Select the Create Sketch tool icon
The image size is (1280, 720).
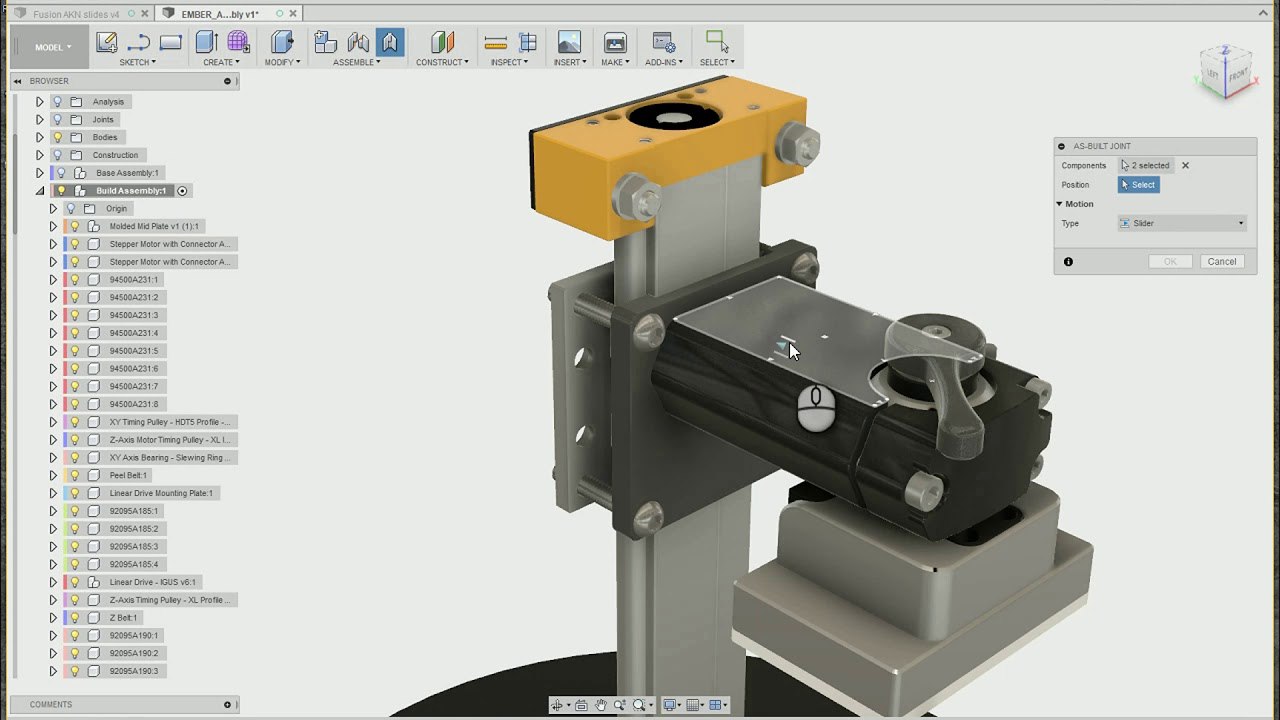tap(107, 42)
